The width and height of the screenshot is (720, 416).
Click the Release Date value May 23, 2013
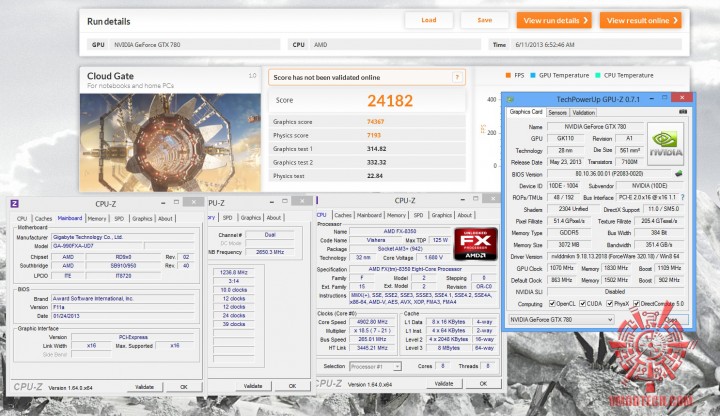click(565, 162)
